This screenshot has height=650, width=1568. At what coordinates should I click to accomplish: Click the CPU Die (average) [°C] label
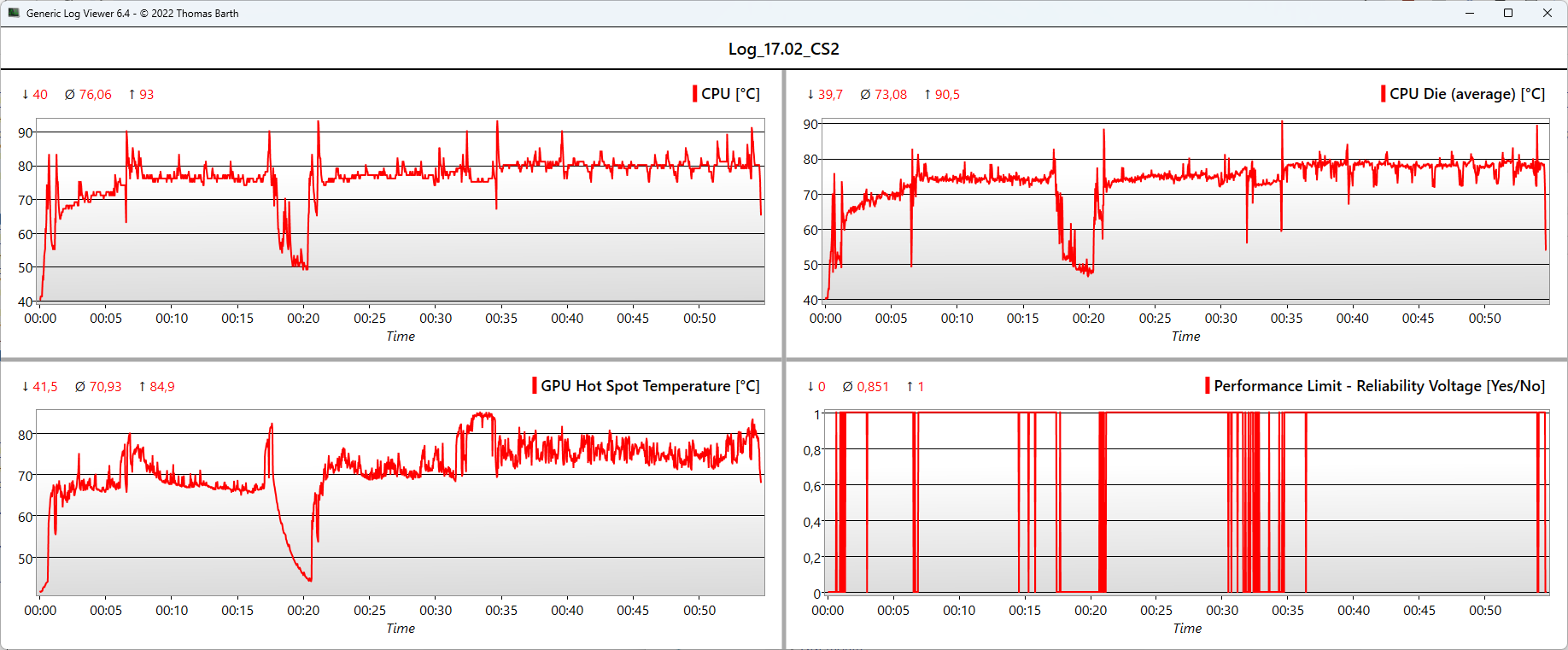(x=1466, y=94)
